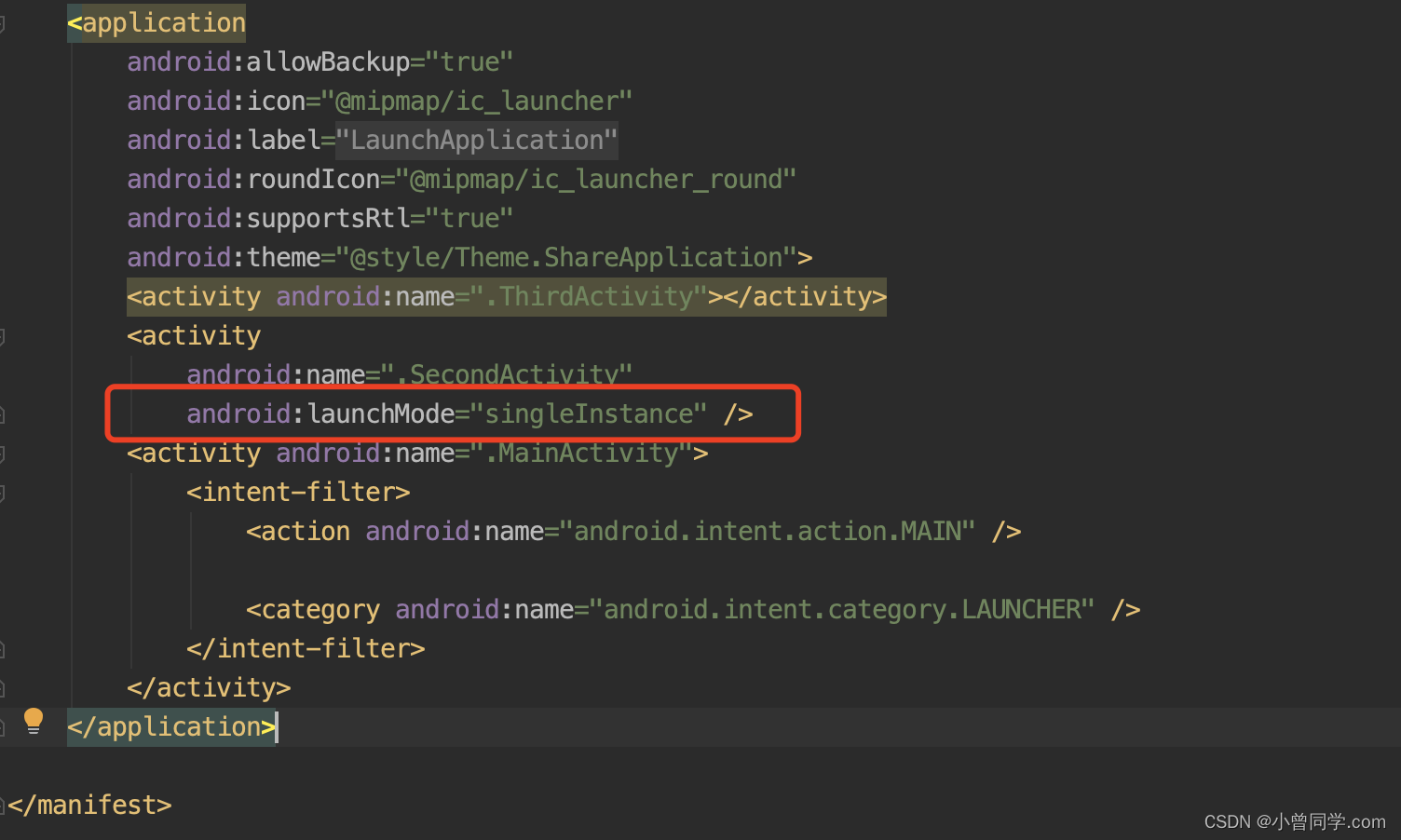Place cursor on the opening "<application" tag
Viewport: 1401px width, 840px height.
click(156, 22)
